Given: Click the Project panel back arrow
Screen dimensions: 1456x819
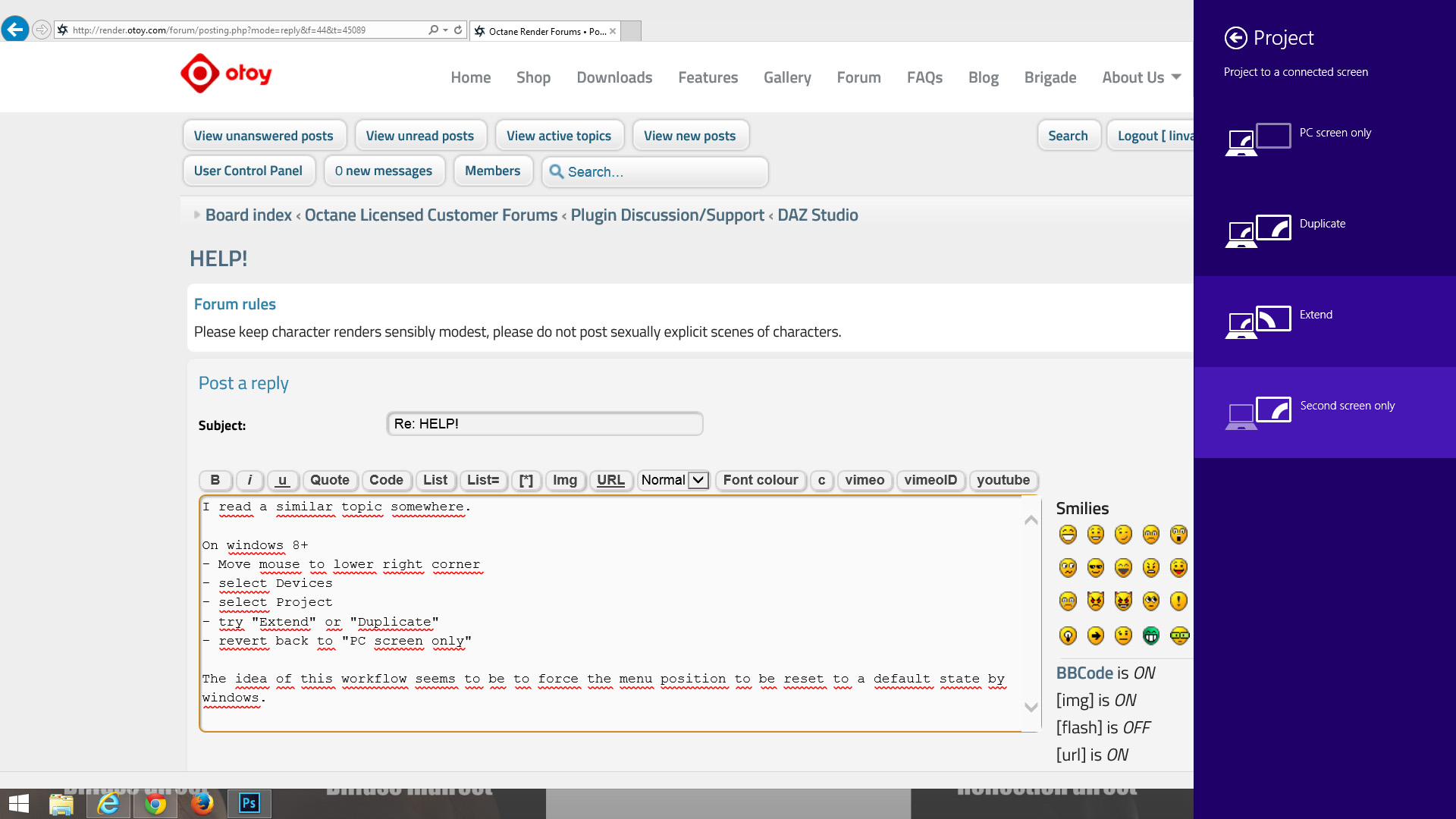Looking at the screenshot, I should [x=1235, y=38].
